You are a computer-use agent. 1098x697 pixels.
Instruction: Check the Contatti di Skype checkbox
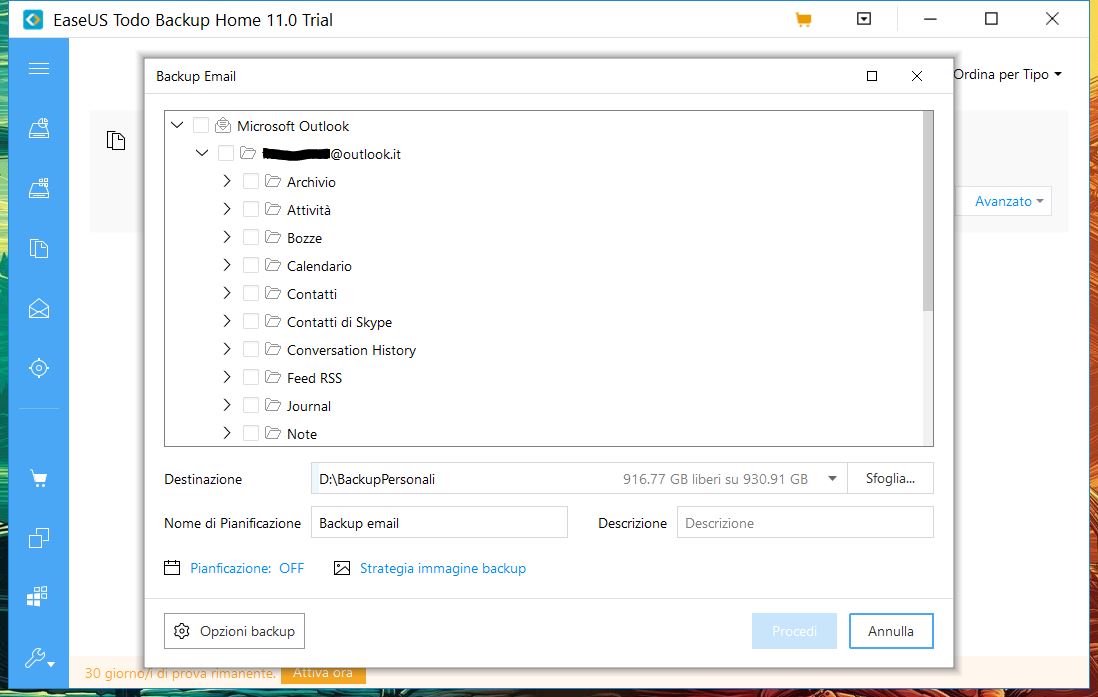(x=251, y=322)
